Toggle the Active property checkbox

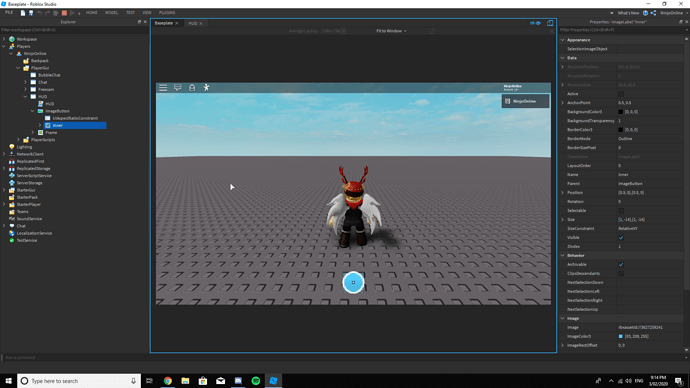pyautogui.click(x=621, y=94)
